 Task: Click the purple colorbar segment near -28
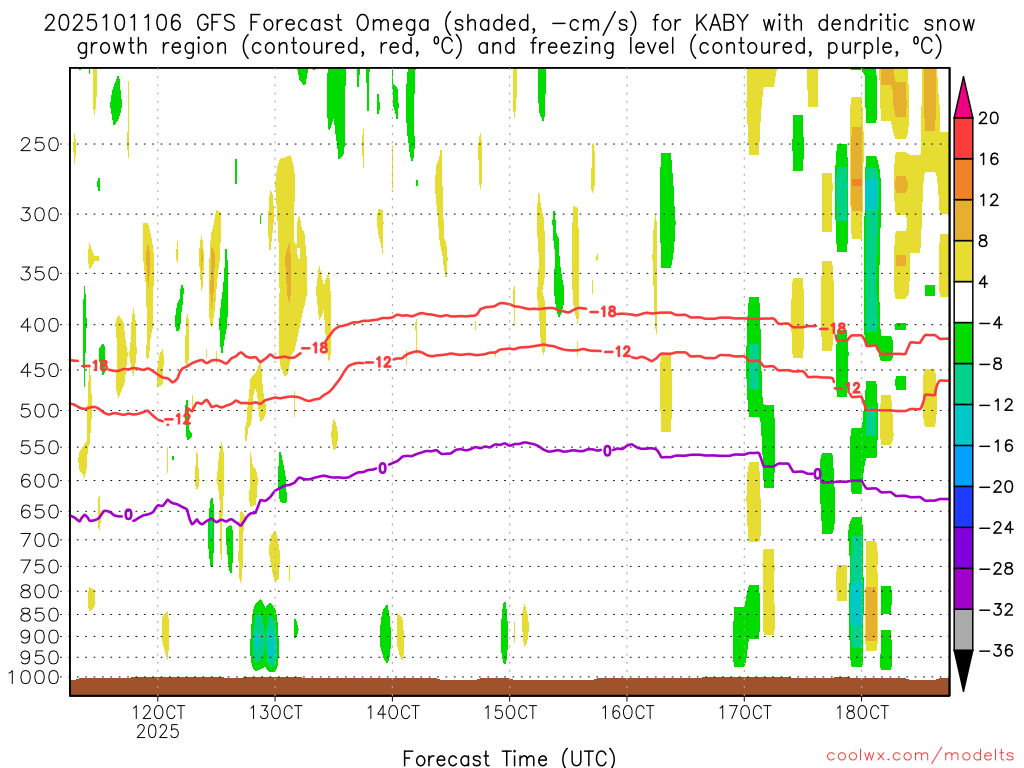pos(963,548)
